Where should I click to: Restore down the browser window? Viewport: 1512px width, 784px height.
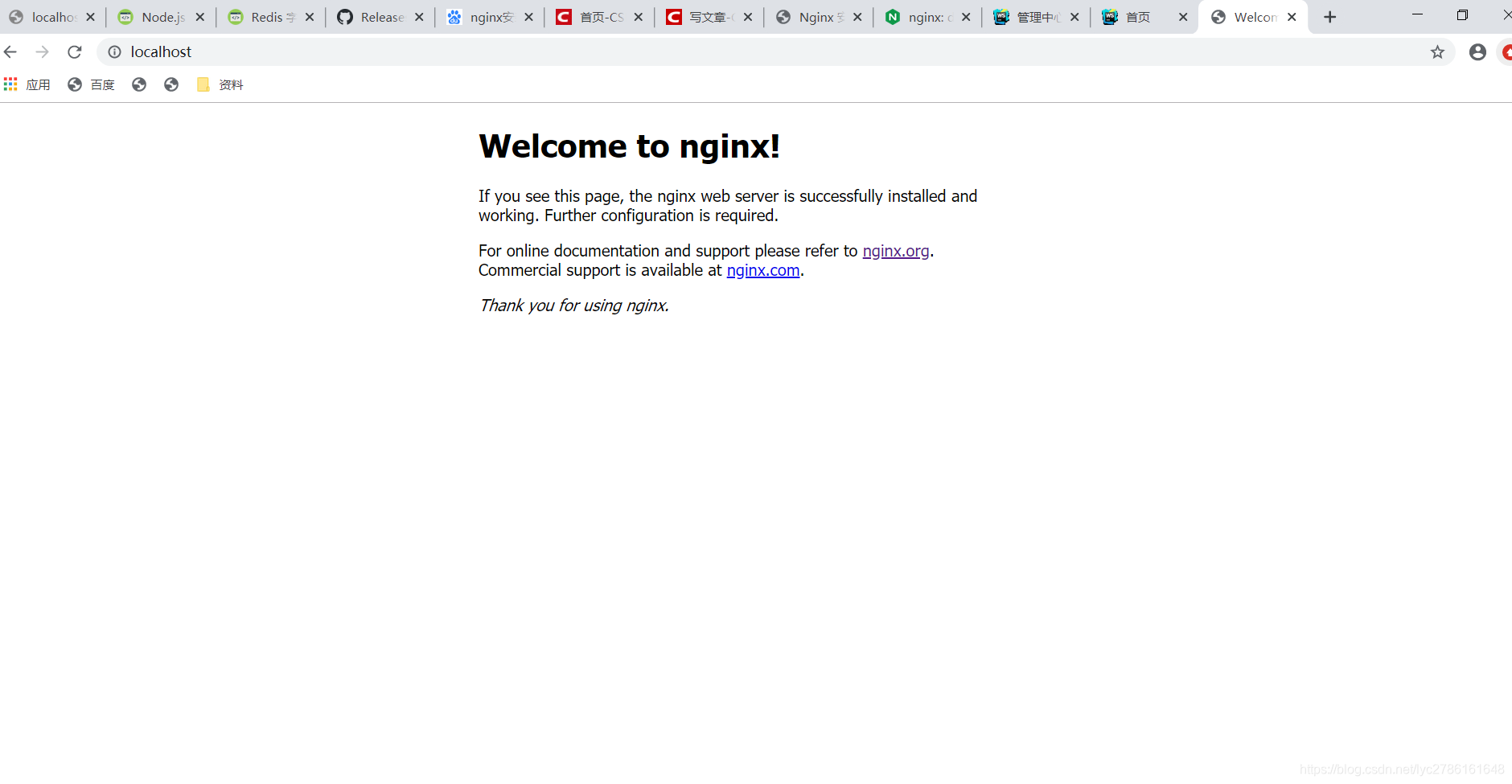point(1462,14)
